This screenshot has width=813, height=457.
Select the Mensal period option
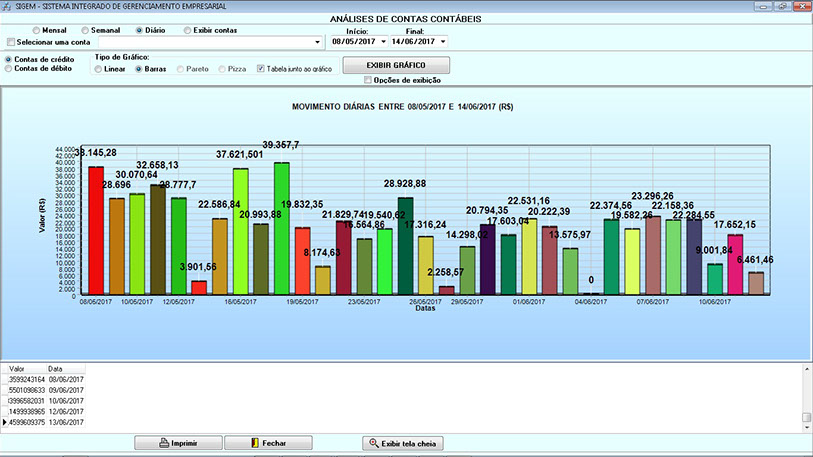point(35,31)
